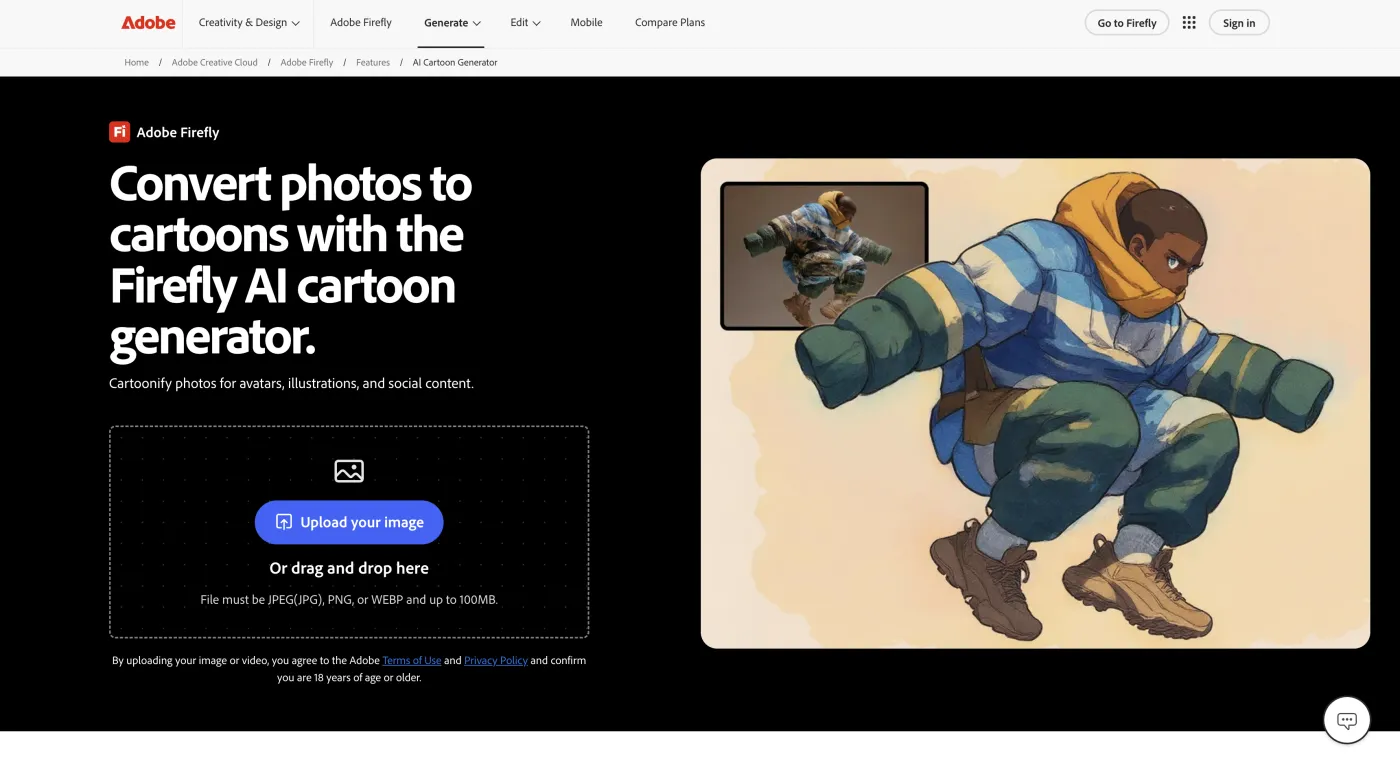Image resolution: width=1400 pixels, height=772 pixels.
Task: Click the 'Or drag and drop here' text
Action: click(x=349, y=568)
